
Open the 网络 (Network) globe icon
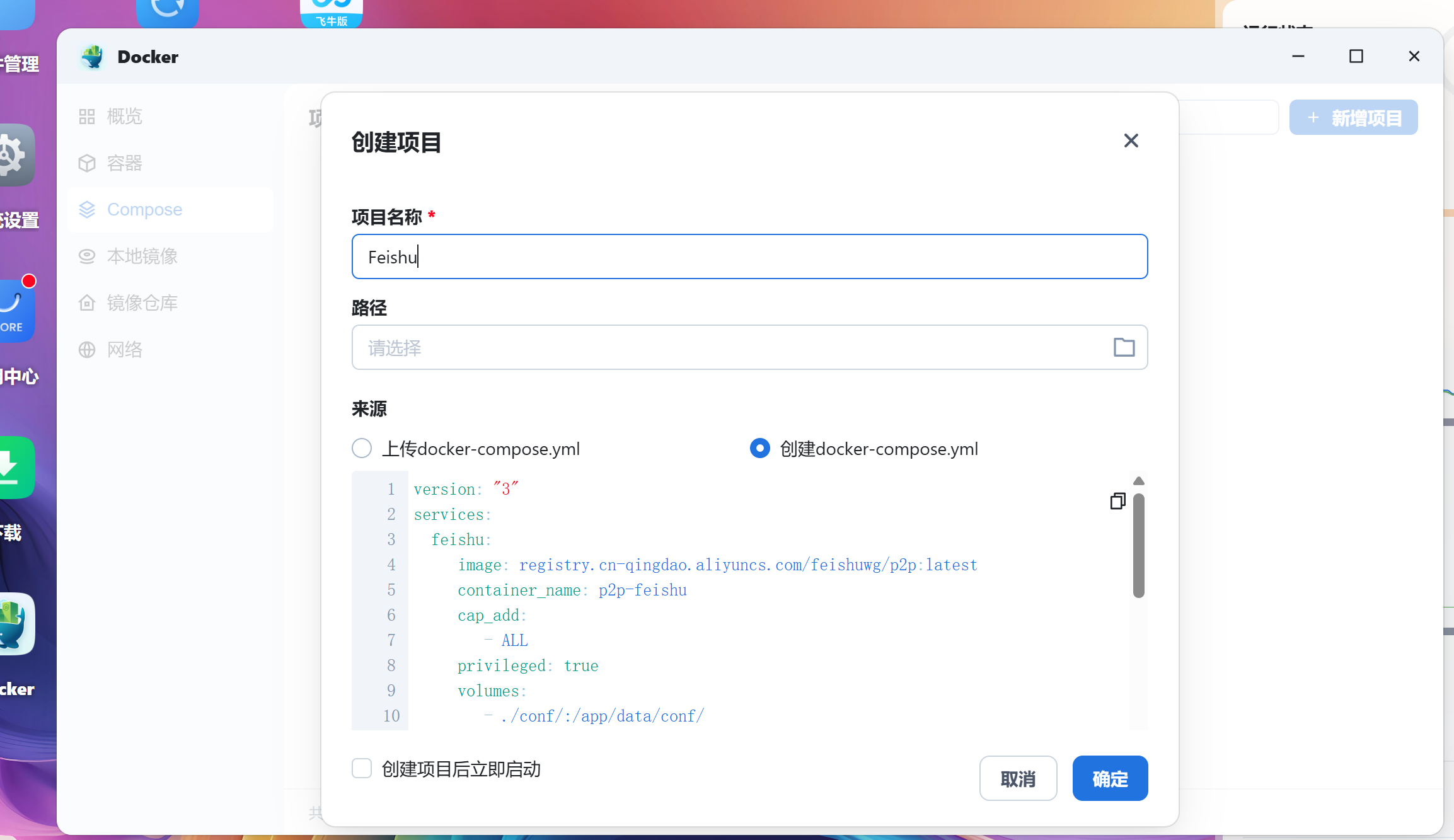coord(87,349)
